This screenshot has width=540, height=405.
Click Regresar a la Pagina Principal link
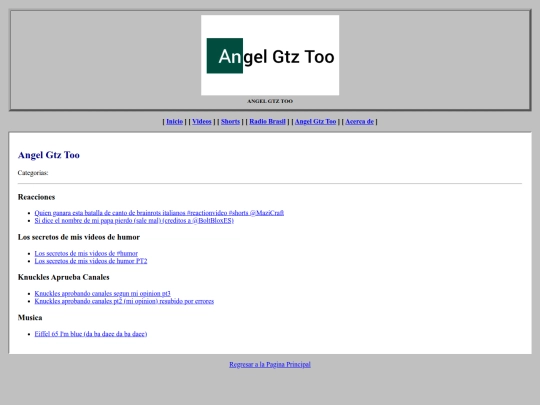pyautogui.click(x=270, y=364)
